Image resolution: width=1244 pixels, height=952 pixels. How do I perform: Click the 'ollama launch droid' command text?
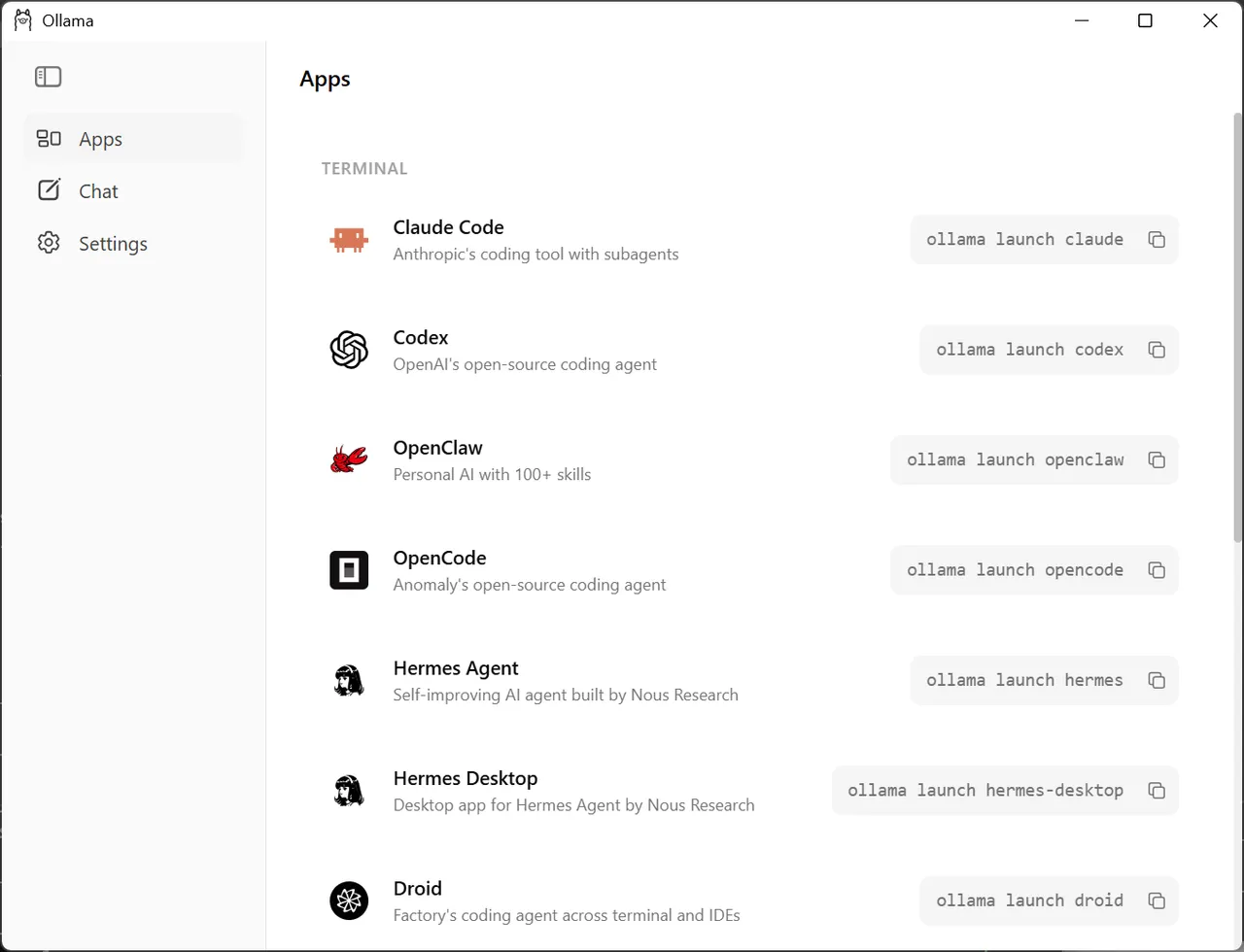coord(1030,901)
